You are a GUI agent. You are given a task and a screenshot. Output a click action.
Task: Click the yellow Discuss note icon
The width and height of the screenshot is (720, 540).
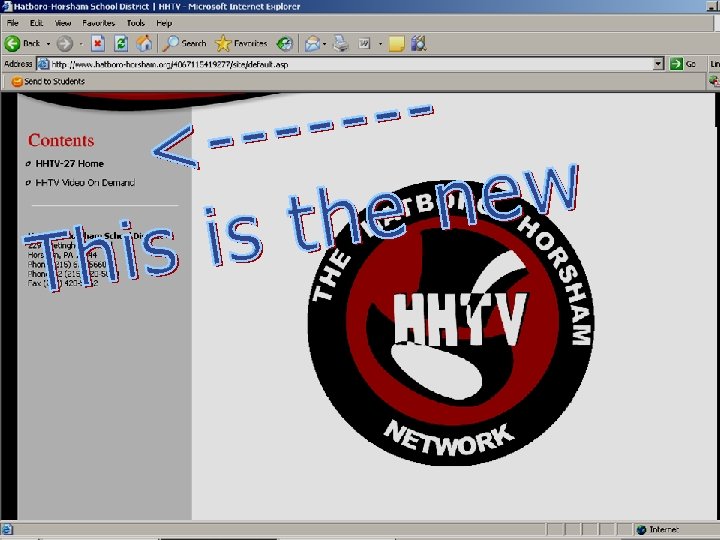pos(396,44)
